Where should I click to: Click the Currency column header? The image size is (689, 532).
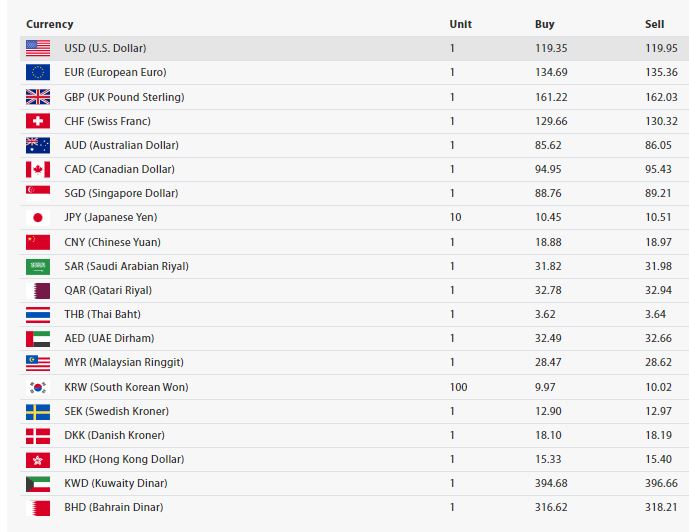tap(50, 24)
